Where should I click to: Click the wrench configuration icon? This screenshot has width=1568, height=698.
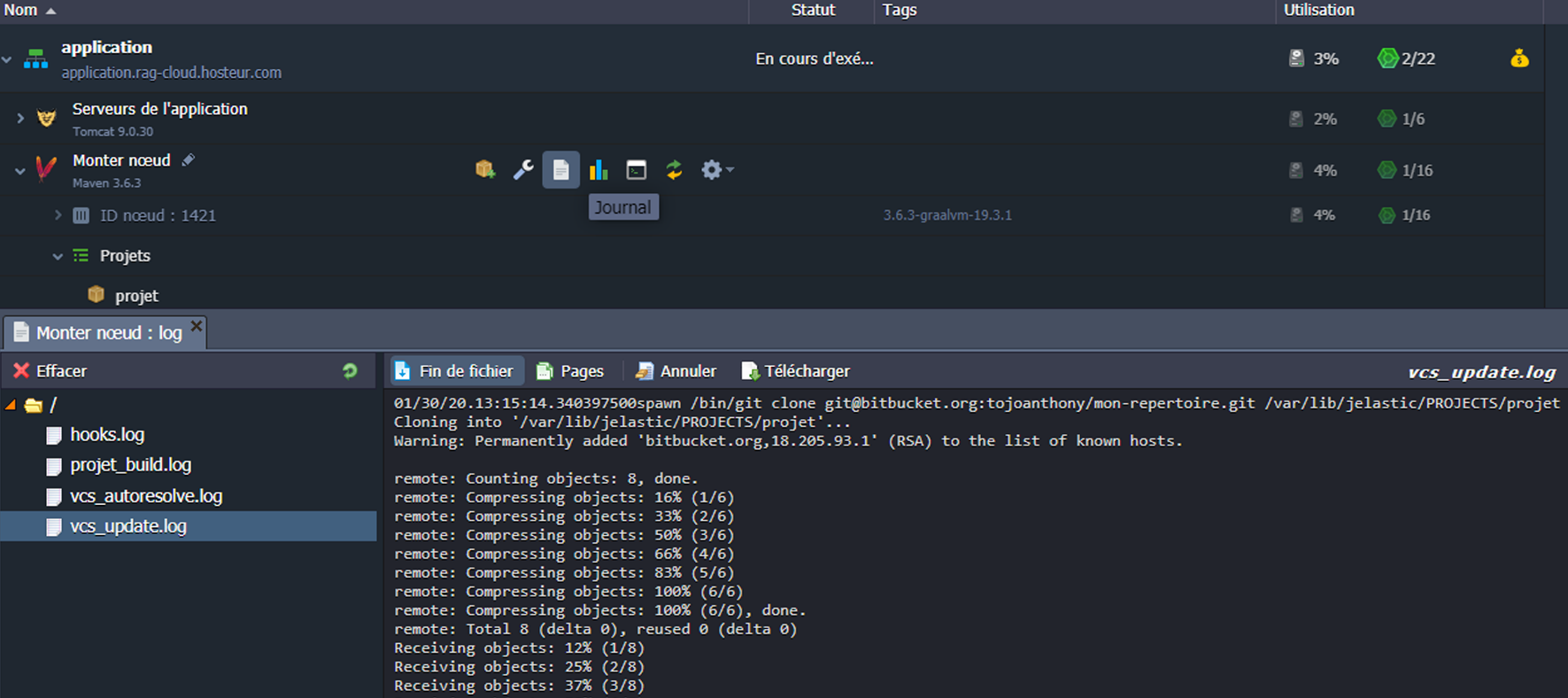(523, 170)
